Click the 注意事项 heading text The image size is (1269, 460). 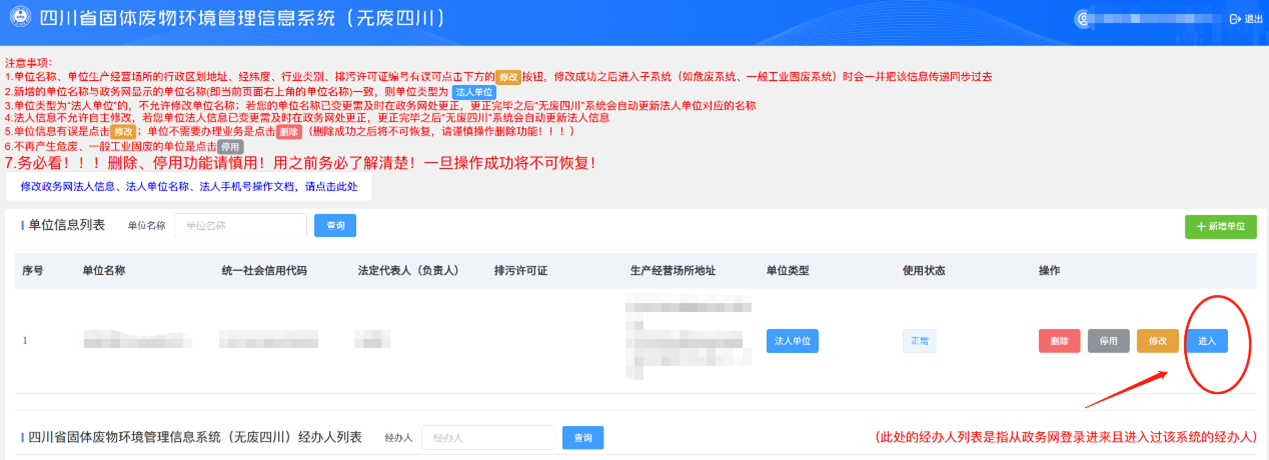click(x=28, y=62)
